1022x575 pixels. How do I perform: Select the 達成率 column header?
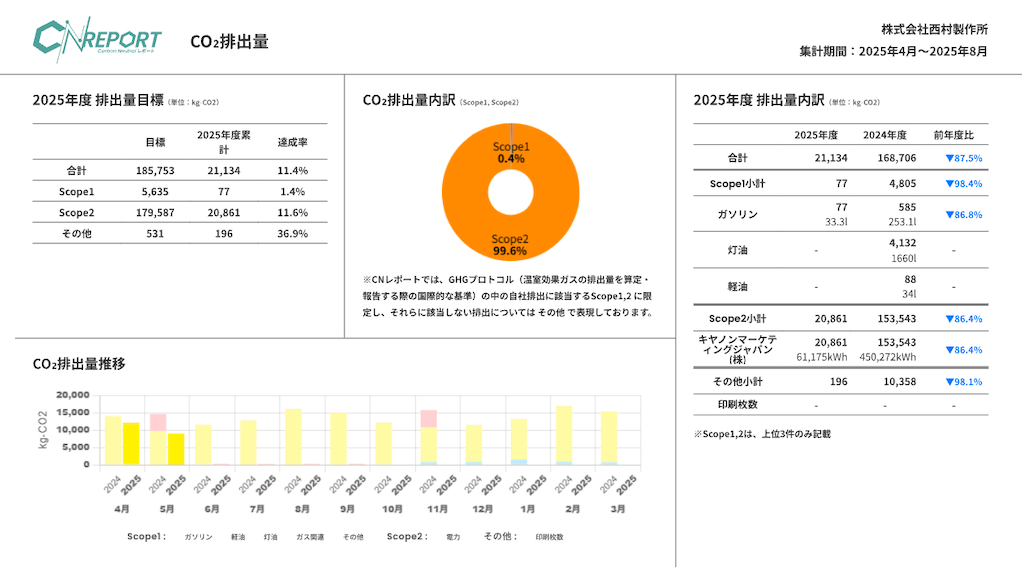point(292,142)
